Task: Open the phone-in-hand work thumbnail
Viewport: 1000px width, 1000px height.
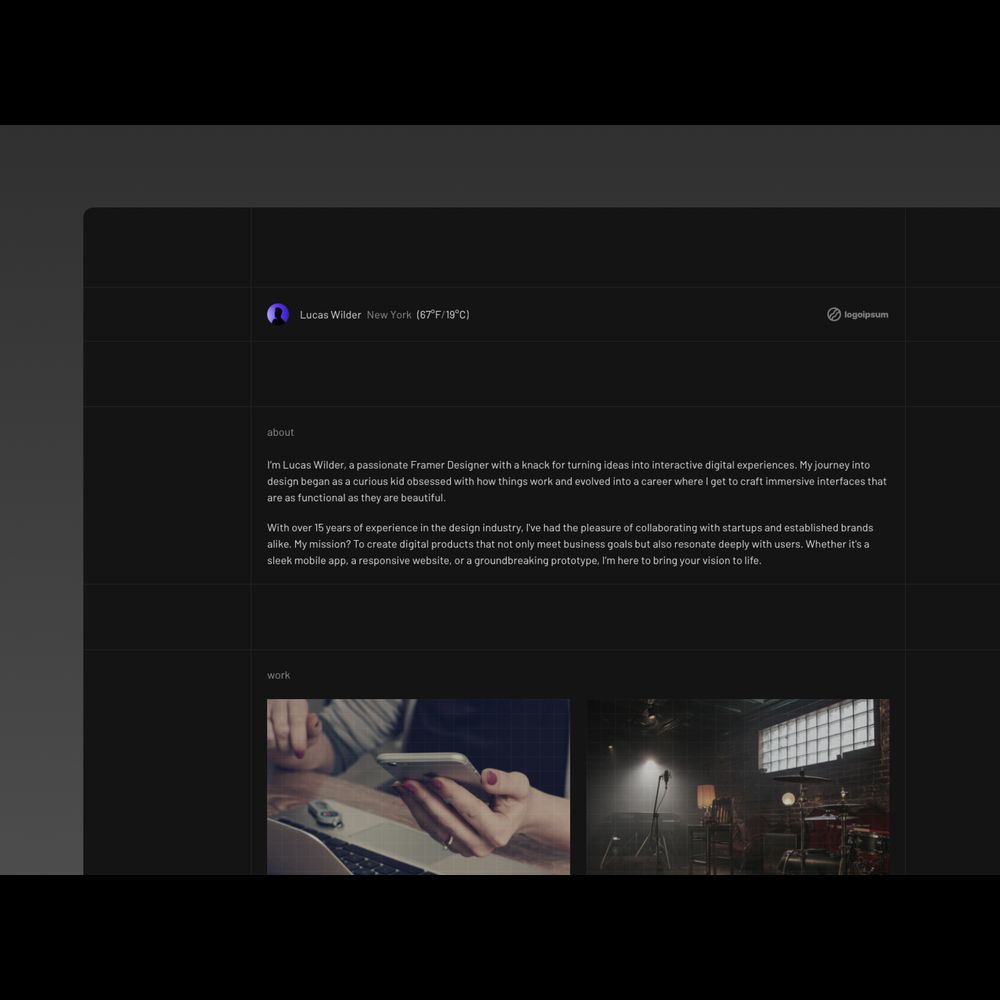Action: click(418, 786)
